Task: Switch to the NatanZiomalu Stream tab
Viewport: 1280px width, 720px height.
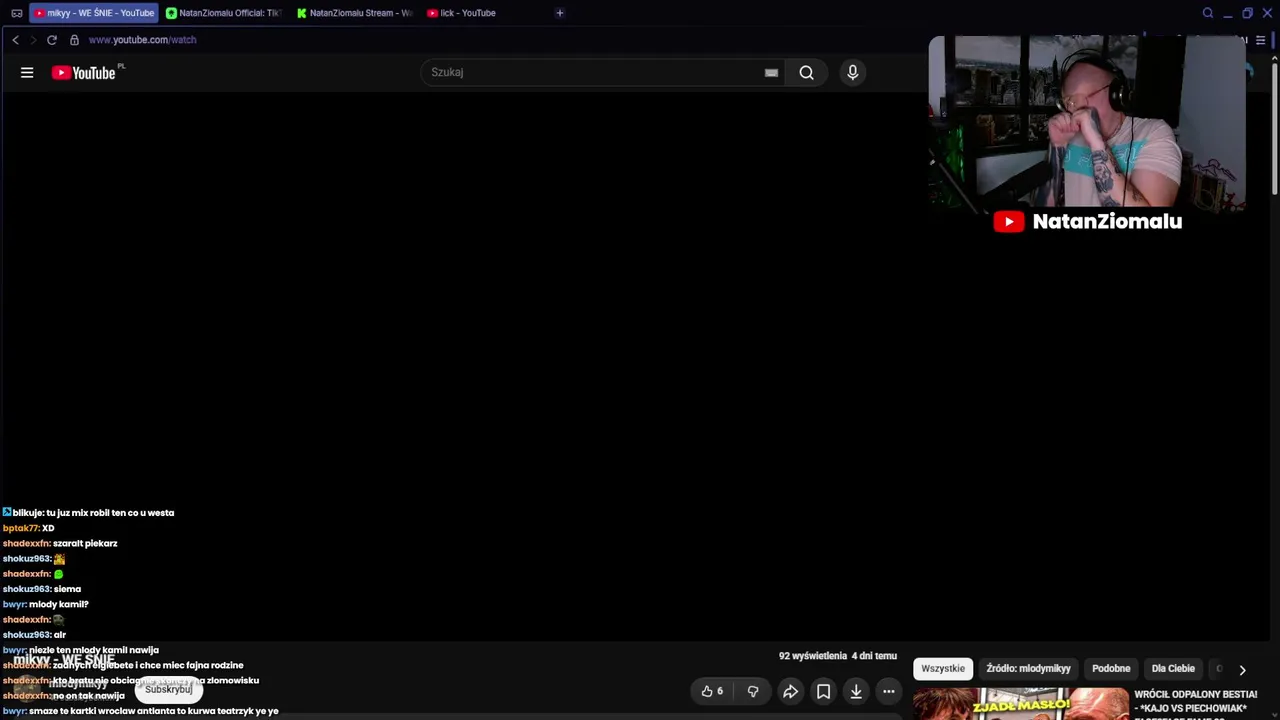Action: tap(356, 13)
